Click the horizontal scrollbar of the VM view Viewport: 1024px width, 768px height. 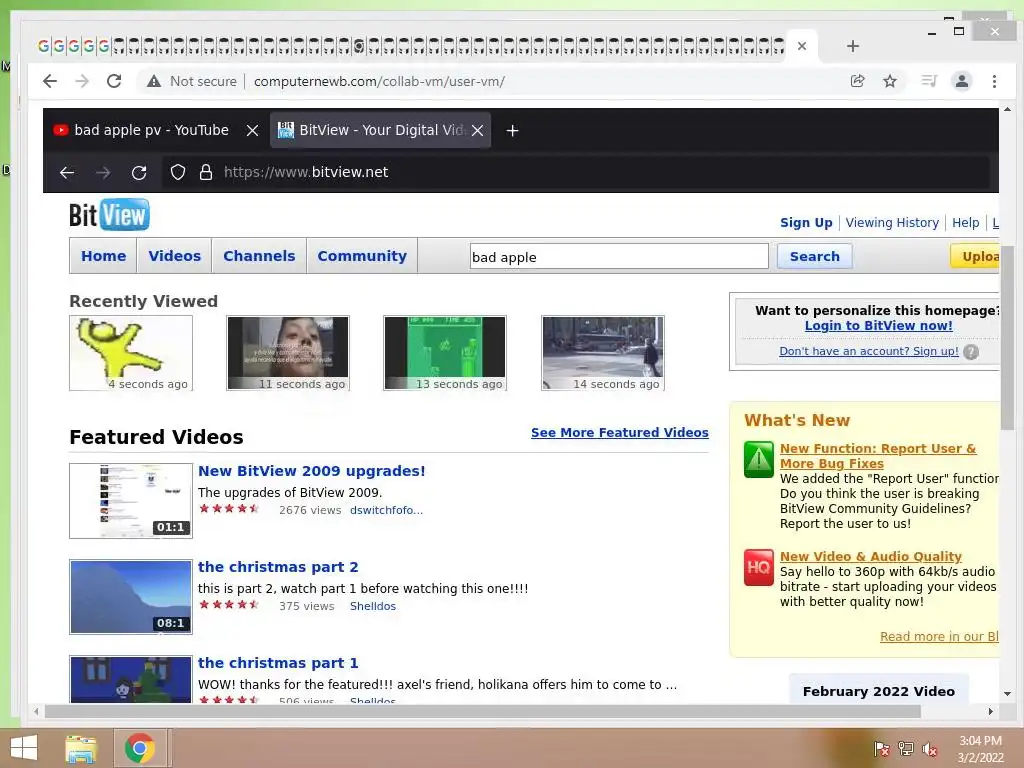tap(483, 712)
